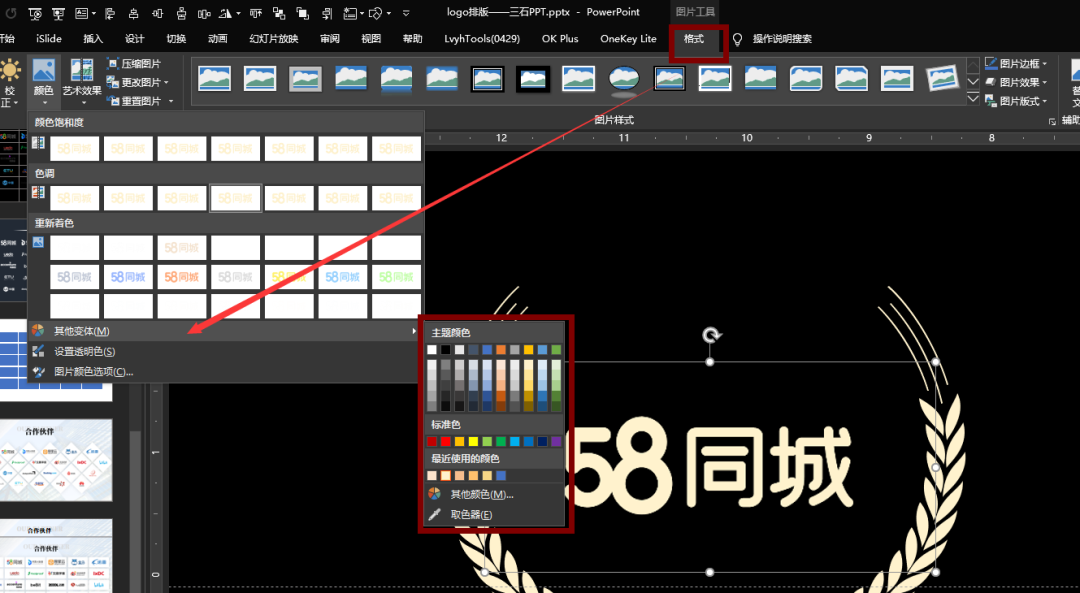Switch to the 视图 tab
This screenshot has width=1080, height=593.
pos(371,39)
